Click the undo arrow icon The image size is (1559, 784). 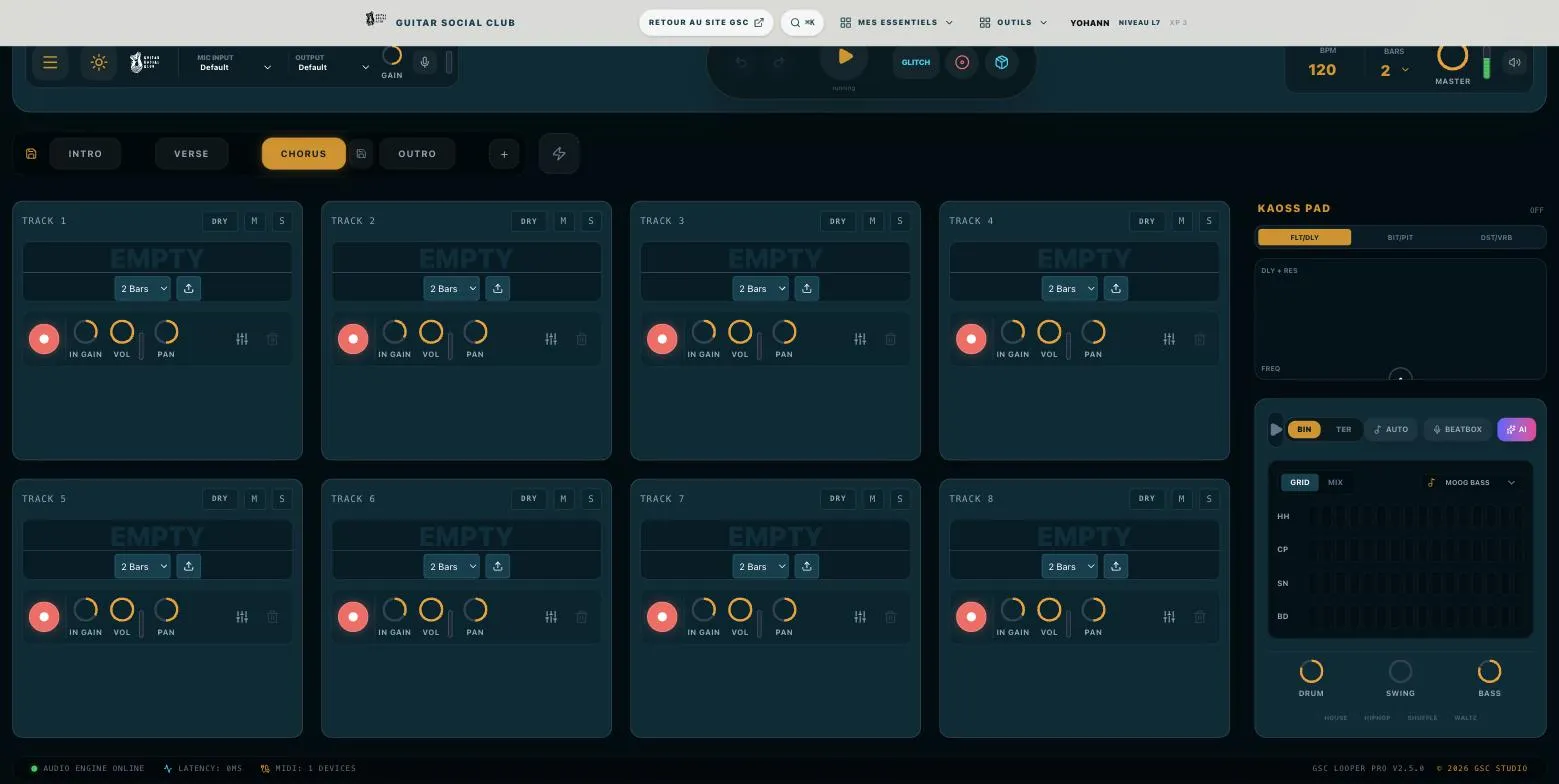pyautogui.click(x=741, y=62)
